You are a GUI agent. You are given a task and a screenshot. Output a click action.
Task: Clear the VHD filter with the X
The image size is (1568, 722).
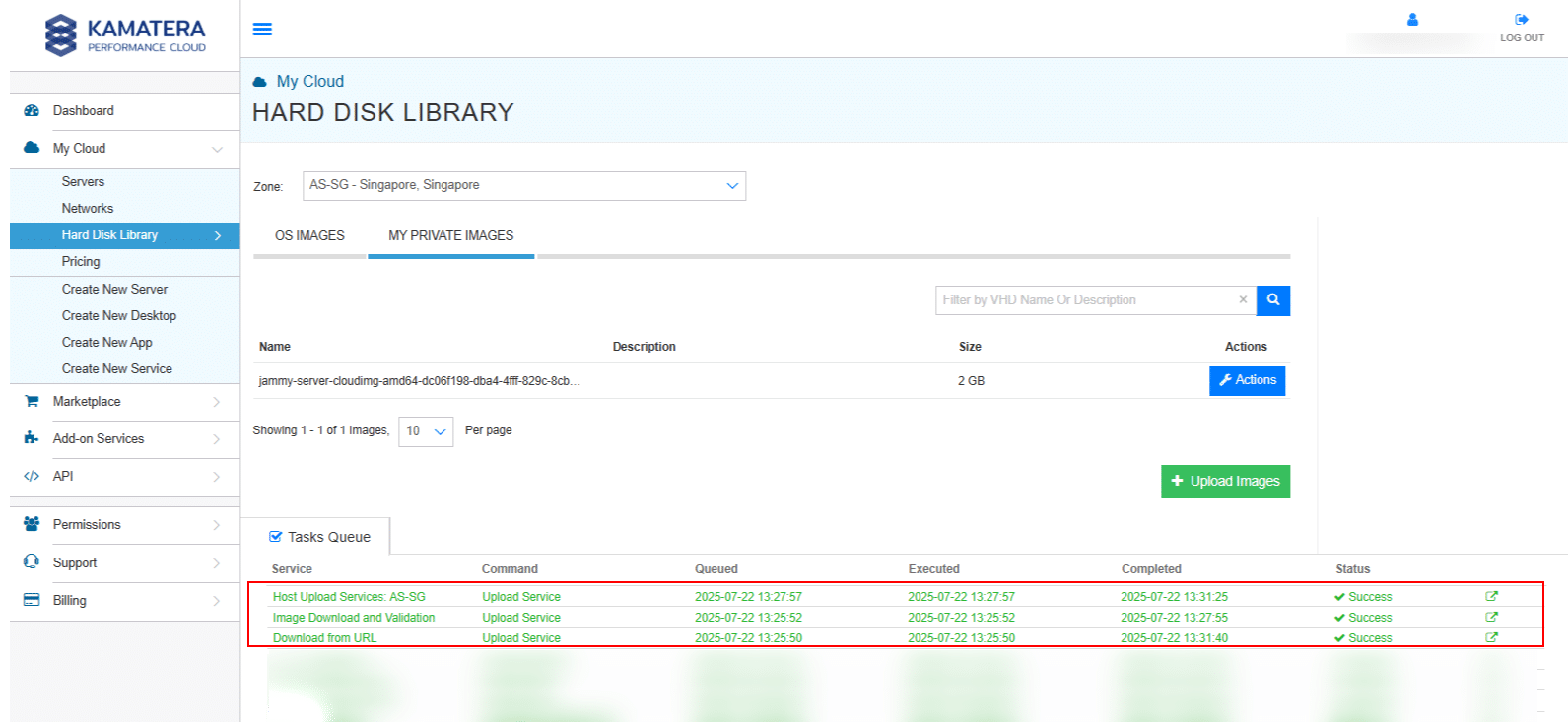tap(1243, 299)
